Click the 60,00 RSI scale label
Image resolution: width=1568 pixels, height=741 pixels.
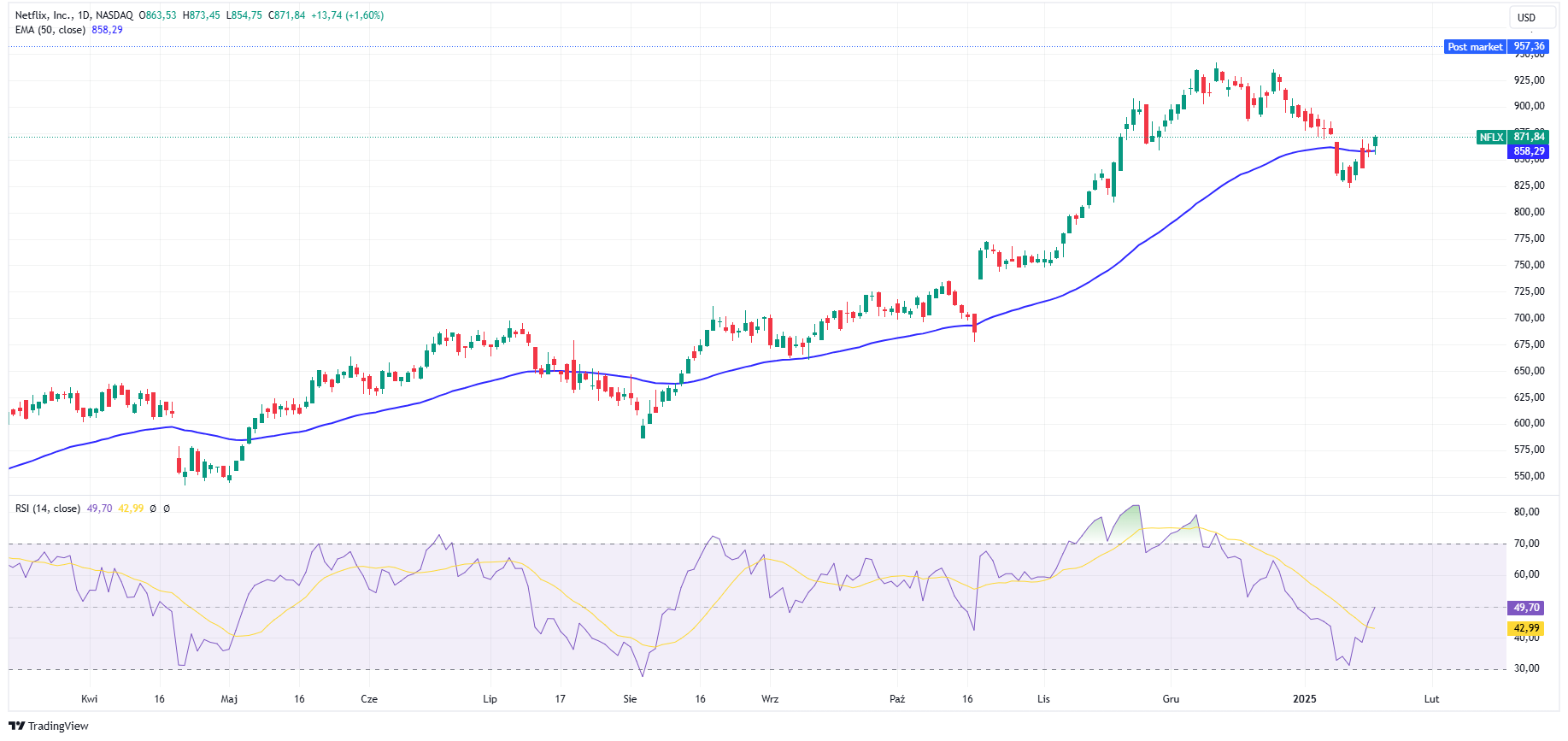(1526, 574)
